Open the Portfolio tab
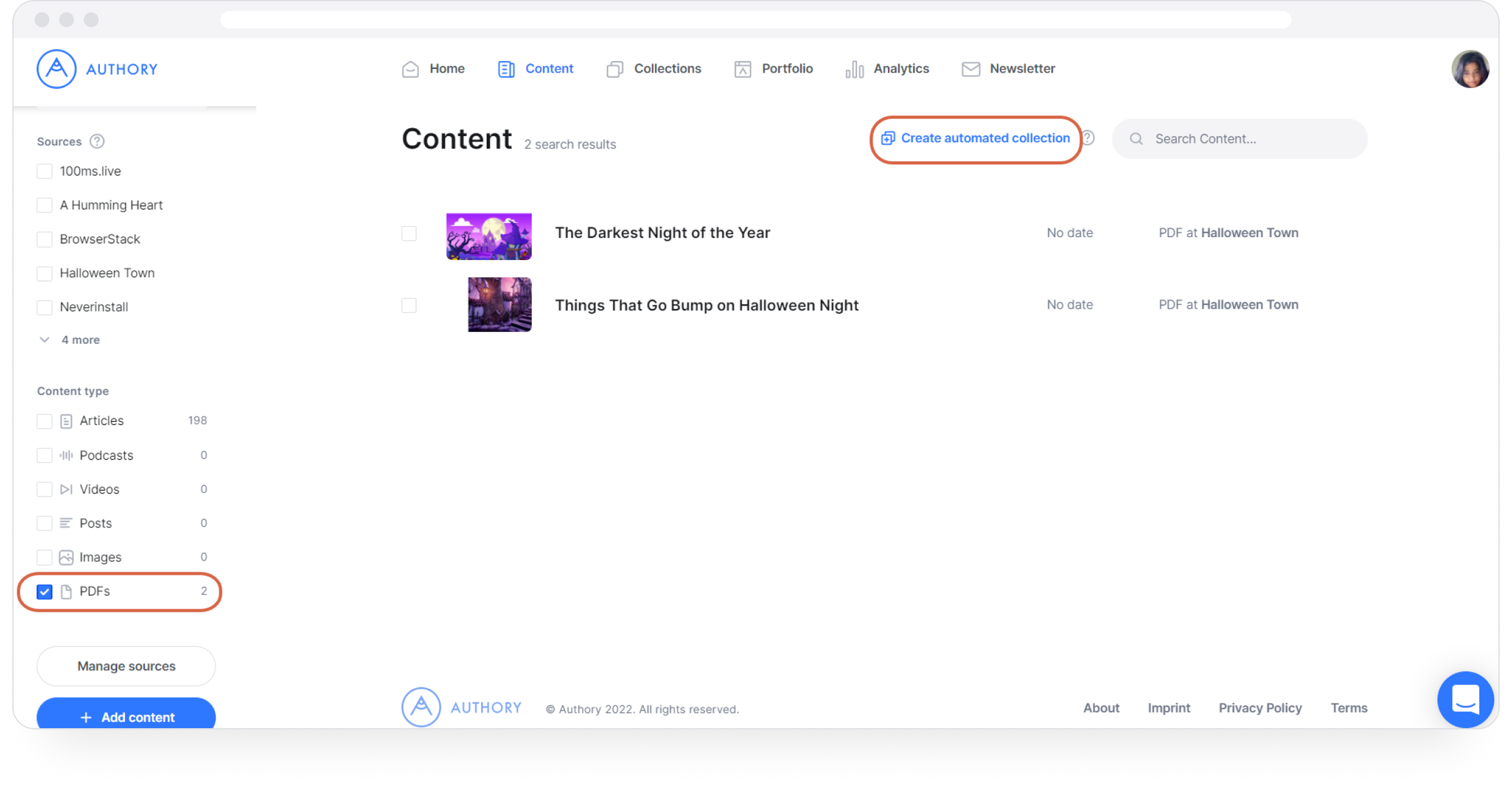This screenshot has width=1512, height=791. (x=773, y=69)
